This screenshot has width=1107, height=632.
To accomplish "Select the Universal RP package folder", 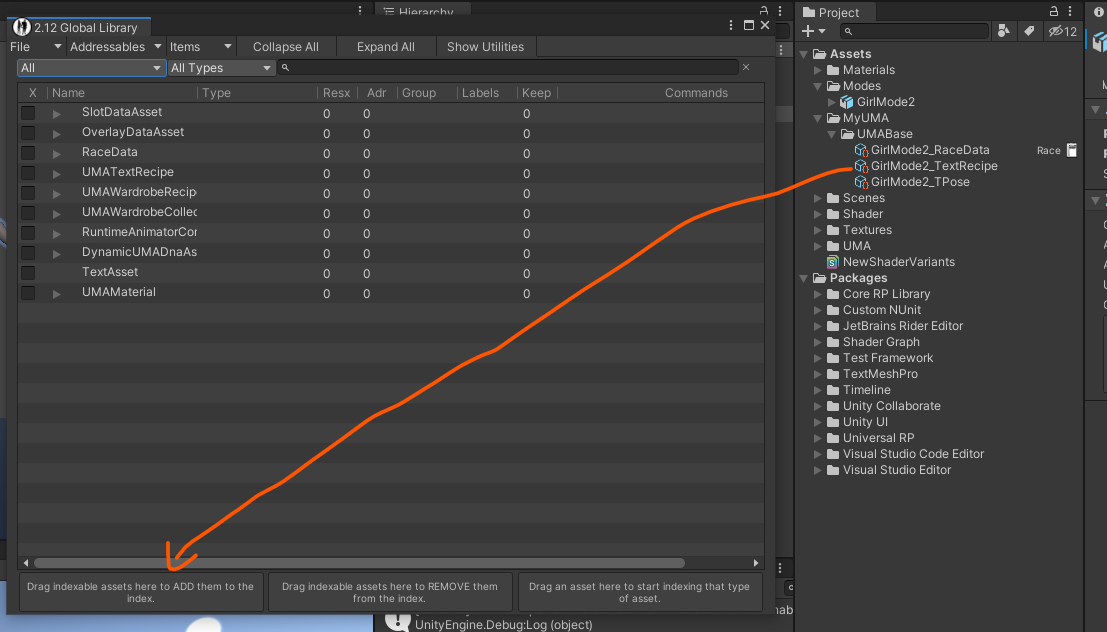I will 878,438.
